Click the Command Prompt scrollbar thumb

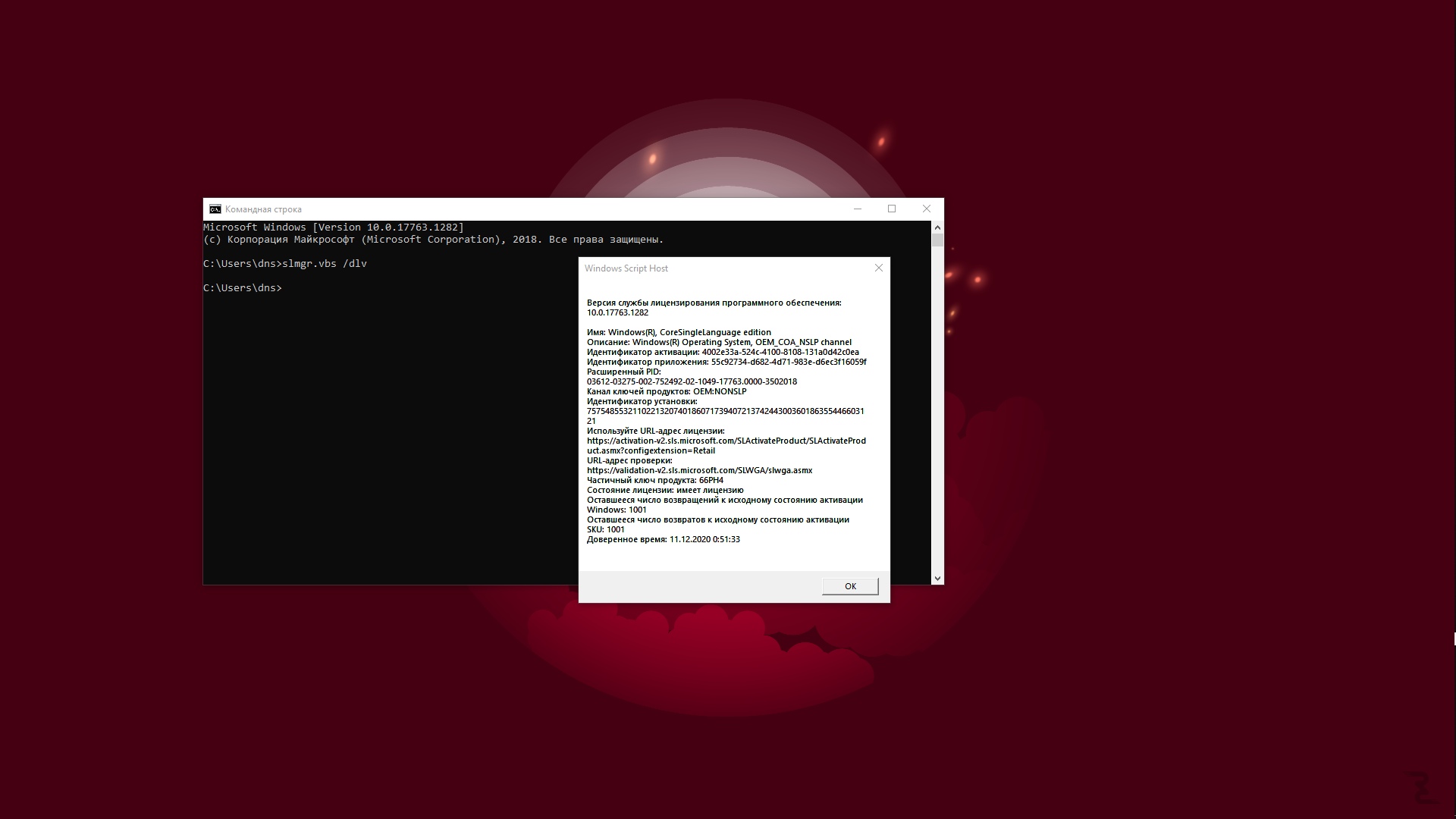click(x=937, y=240)
